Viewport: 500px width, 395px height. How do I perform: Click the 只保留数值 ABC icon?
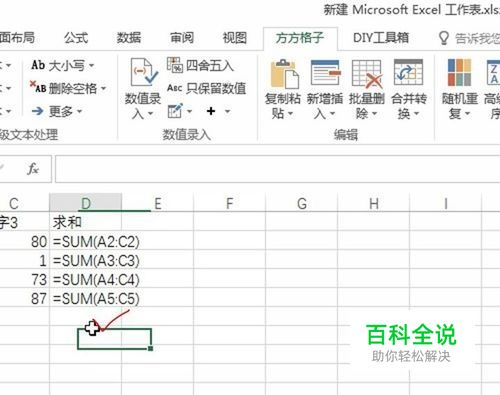(175, 88)
